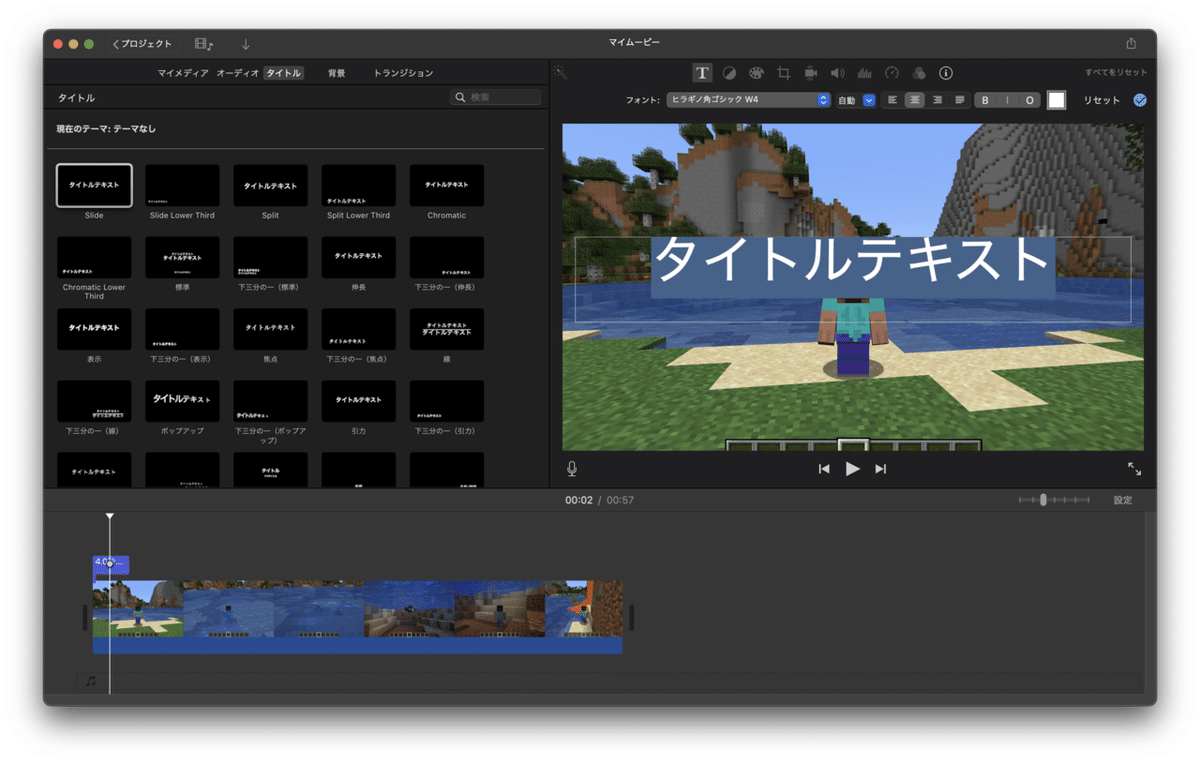Viewport: 1200px width, 763px height.
Task: Click the リセット button in the title bar
Action: [1097, 99]
